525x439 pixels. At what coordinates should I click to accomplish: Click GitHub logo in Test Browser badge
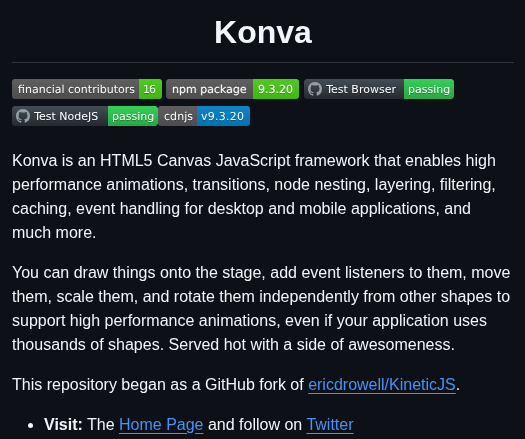tap(315, 89)
